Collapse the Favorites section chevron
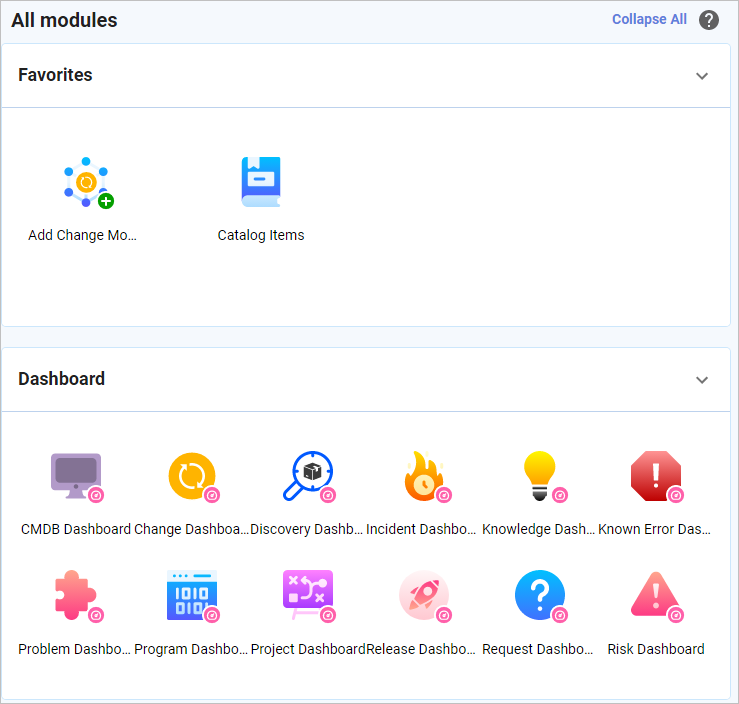The image size is (739, 704). pos(702,76)
